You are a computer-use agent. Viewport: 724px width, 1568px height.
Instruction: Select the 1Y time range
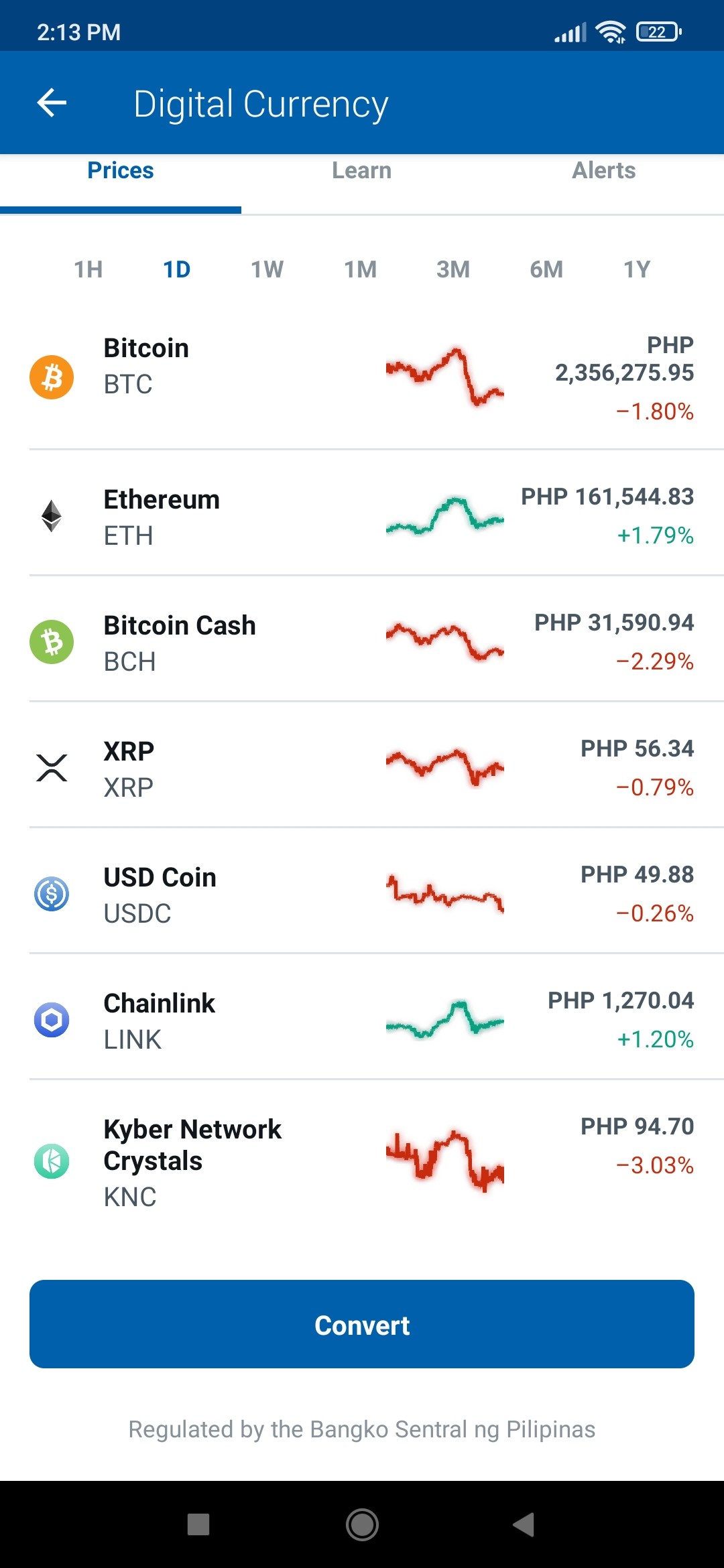tap(637, 269)
